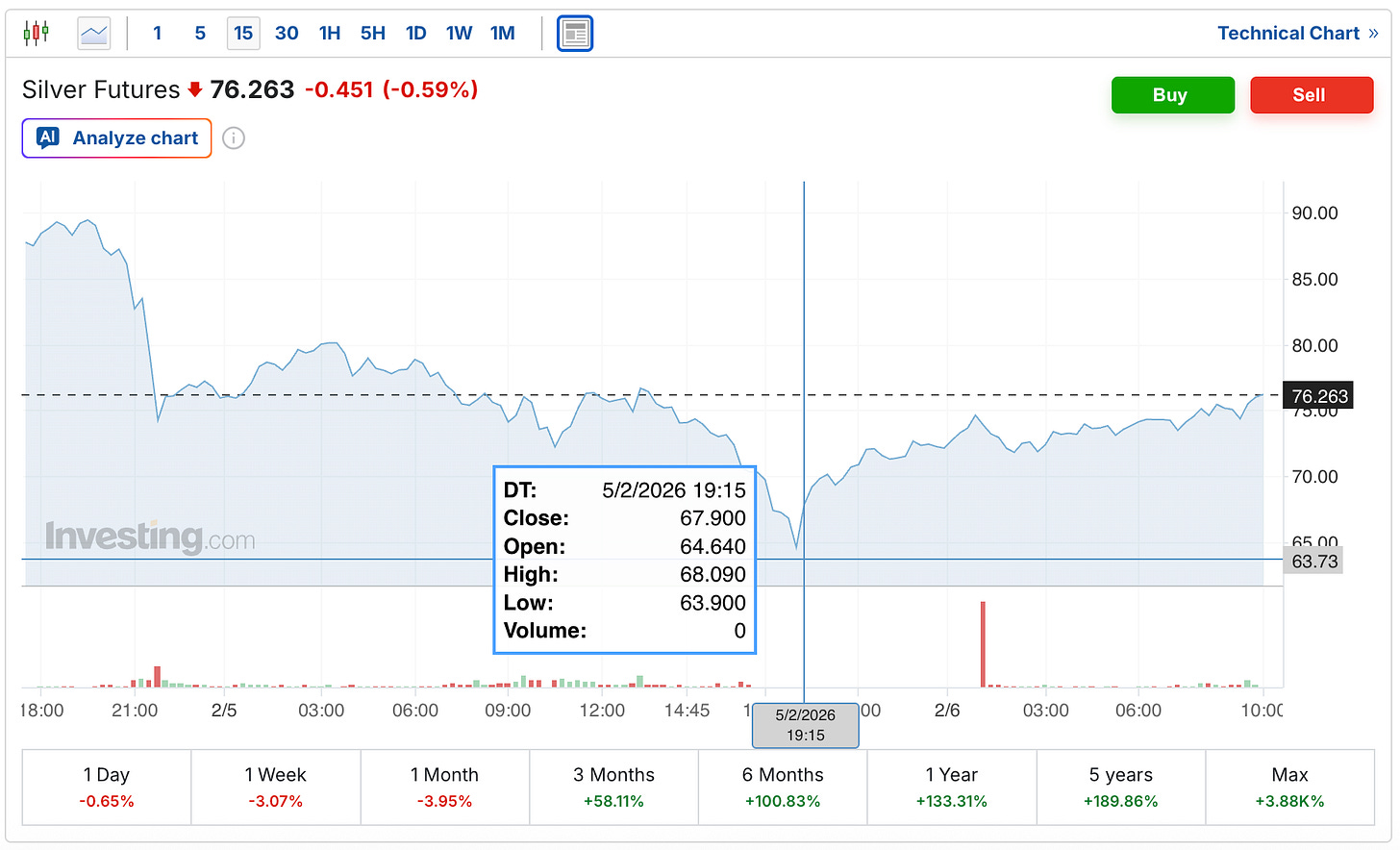Click the info icon beside Analyze chart
This screenshot has width=1400, height=850.
(234, 138)
